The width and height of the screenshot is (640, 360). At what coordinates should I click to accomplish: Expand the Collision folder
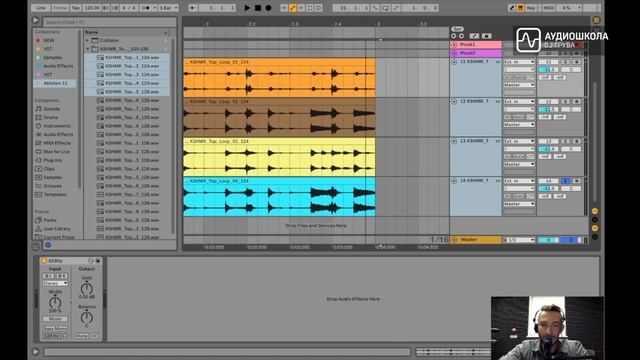pyautogui.click(x=87, y=40)
